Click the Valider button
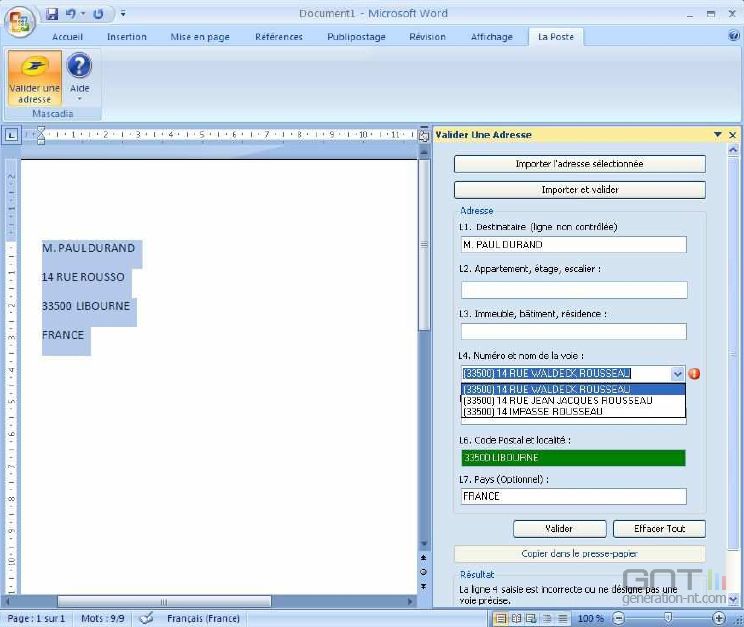The height and width of the screenshot is (627, 744). [559, 529]
